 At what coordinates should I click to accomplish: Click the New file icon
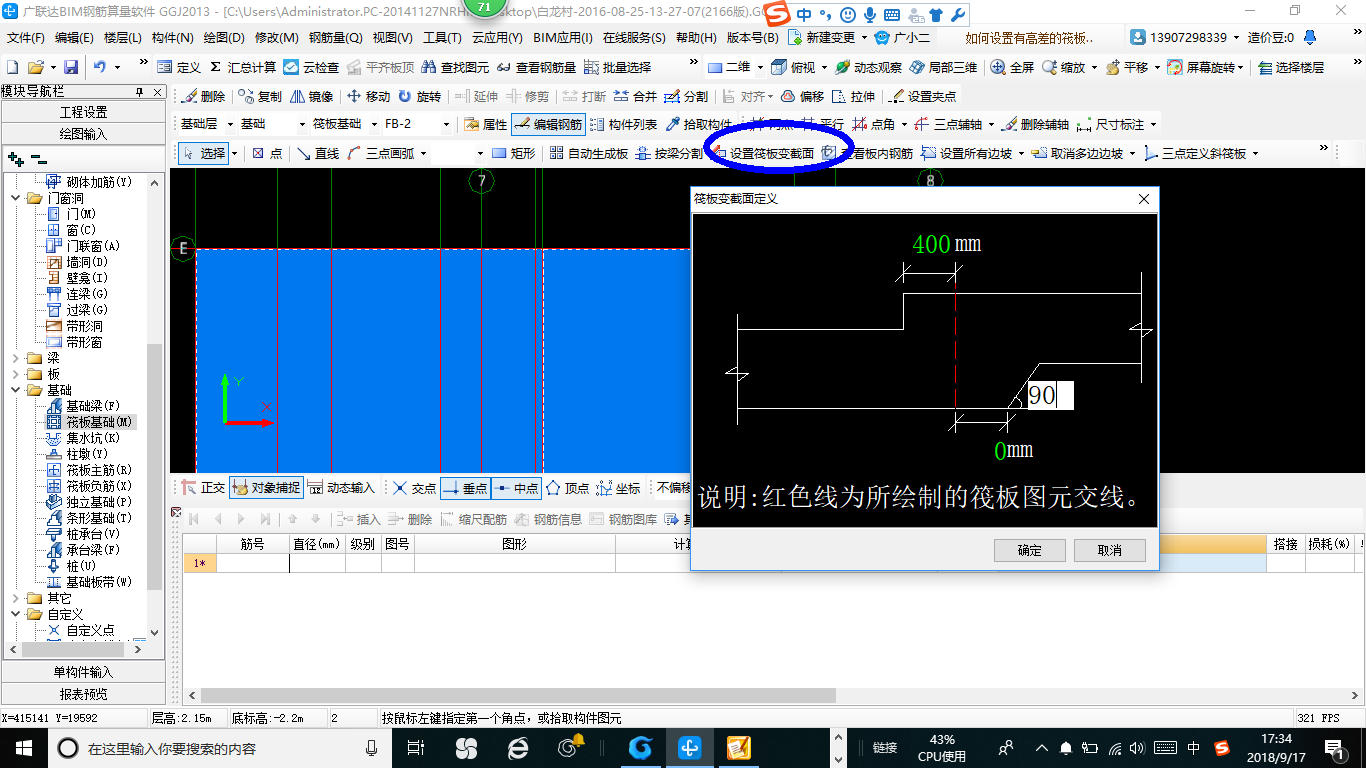click(x=12, y=67)
